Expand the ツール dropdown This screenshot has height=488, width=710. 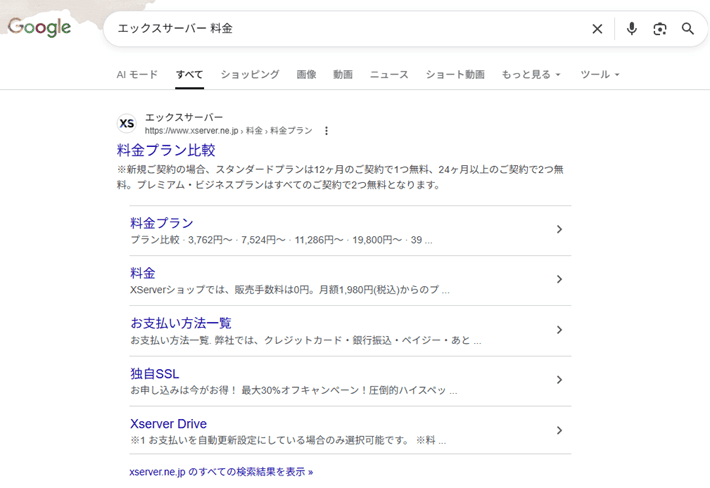pos(600,74)
